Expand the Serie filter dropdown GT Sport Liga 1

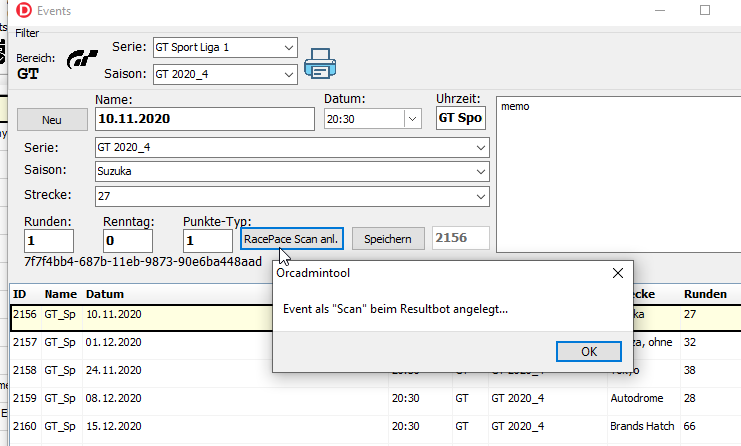point(289,47)
